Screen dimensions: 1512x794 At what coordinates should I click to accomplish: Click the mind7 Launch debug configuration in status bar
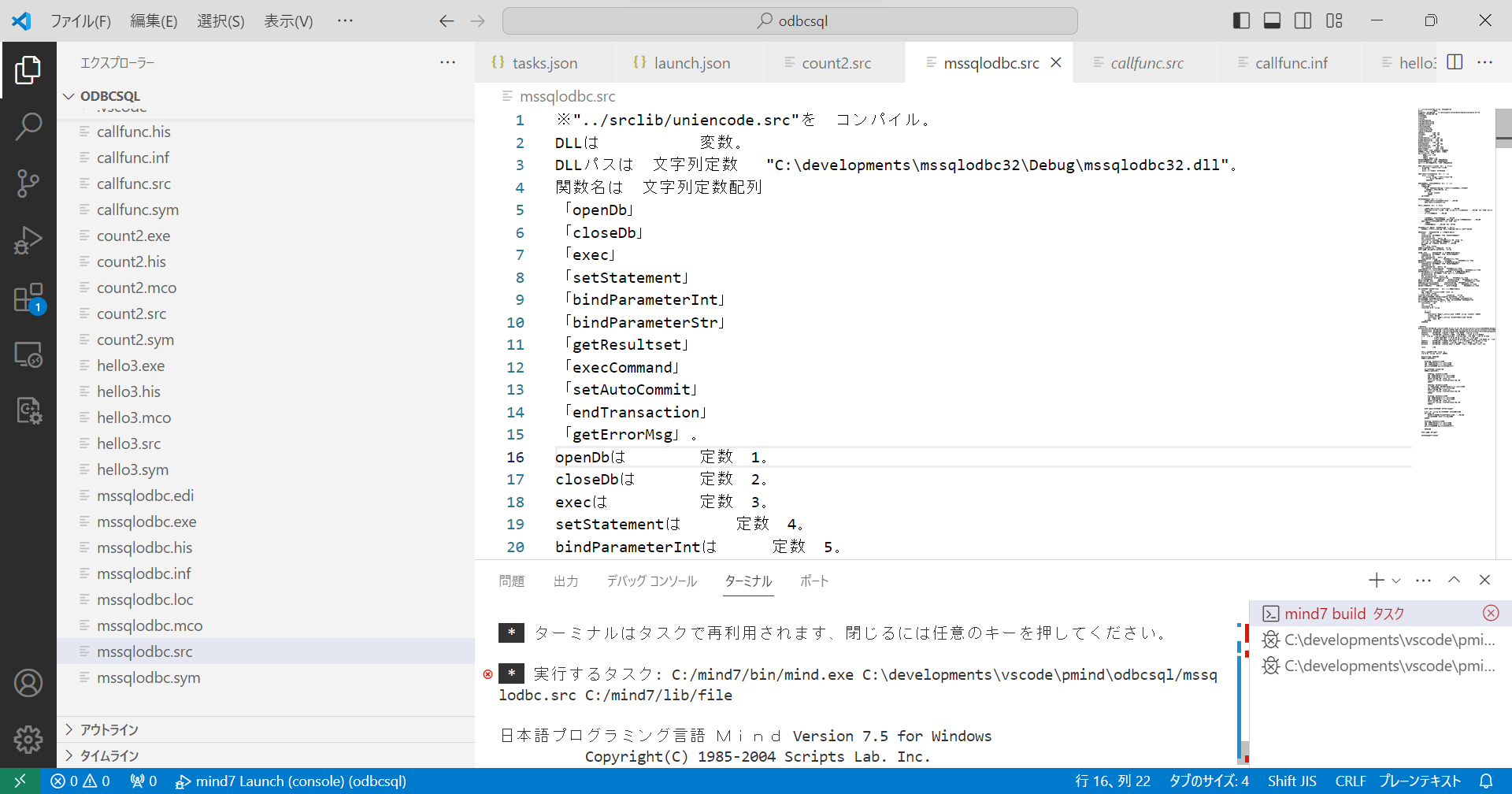(x=291, y=781)
